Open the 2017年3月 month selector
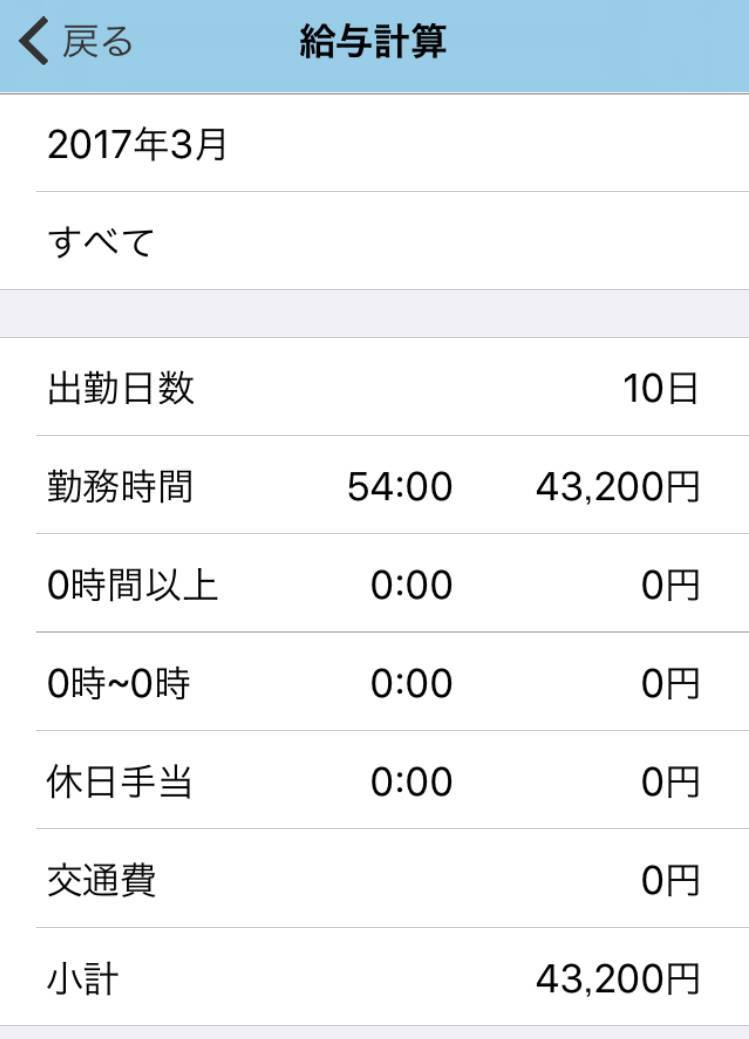749x1039 pixels. tap(374, 143)
